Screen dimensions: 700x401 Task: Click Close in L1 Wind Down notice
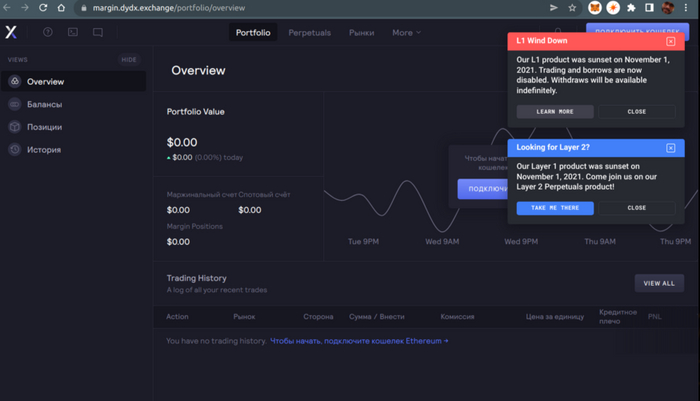coord(637,112)
